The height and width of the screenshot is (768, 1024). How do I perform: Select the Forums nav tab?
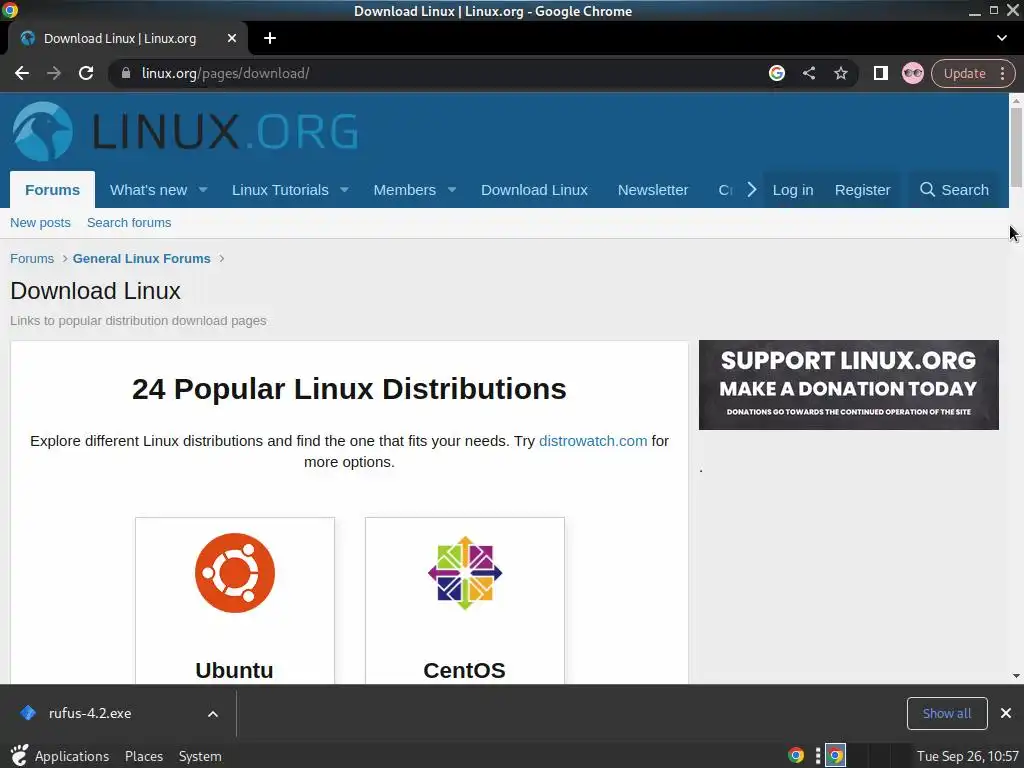52,190
